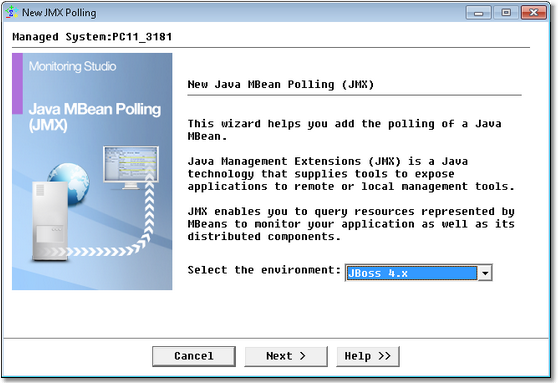This screenshot has width=558, height=385.
Task: Proceed with the Next > button
Action: pyautogui.click(x=286, y=356)
